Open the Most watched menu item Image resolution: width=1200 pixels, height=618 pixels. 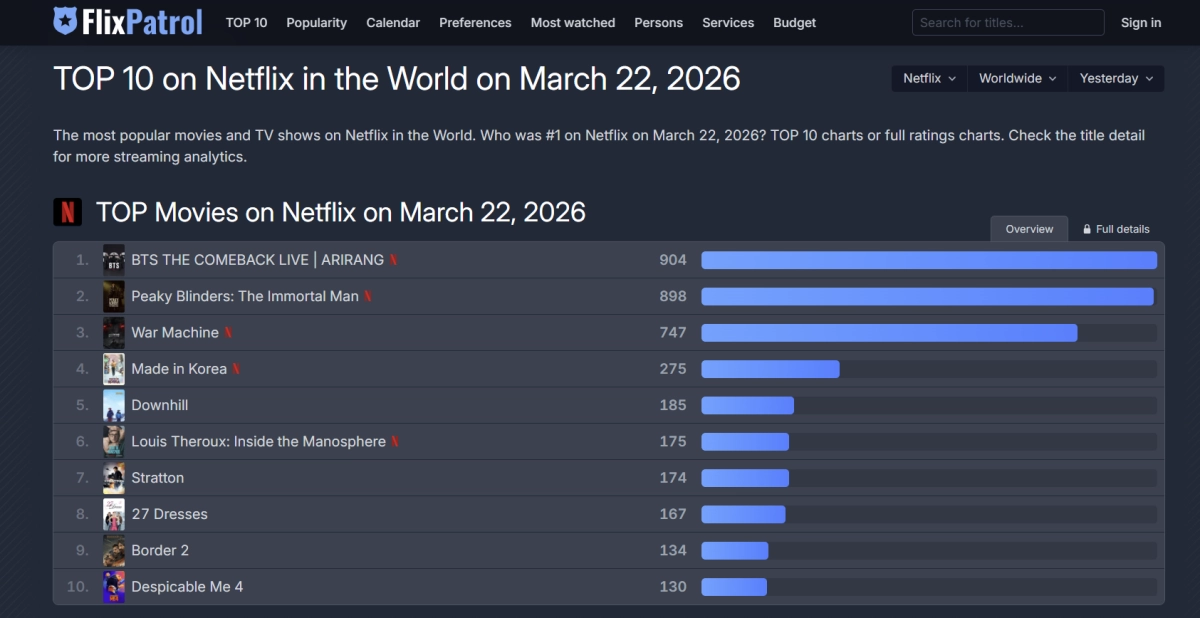pos(573,22)
